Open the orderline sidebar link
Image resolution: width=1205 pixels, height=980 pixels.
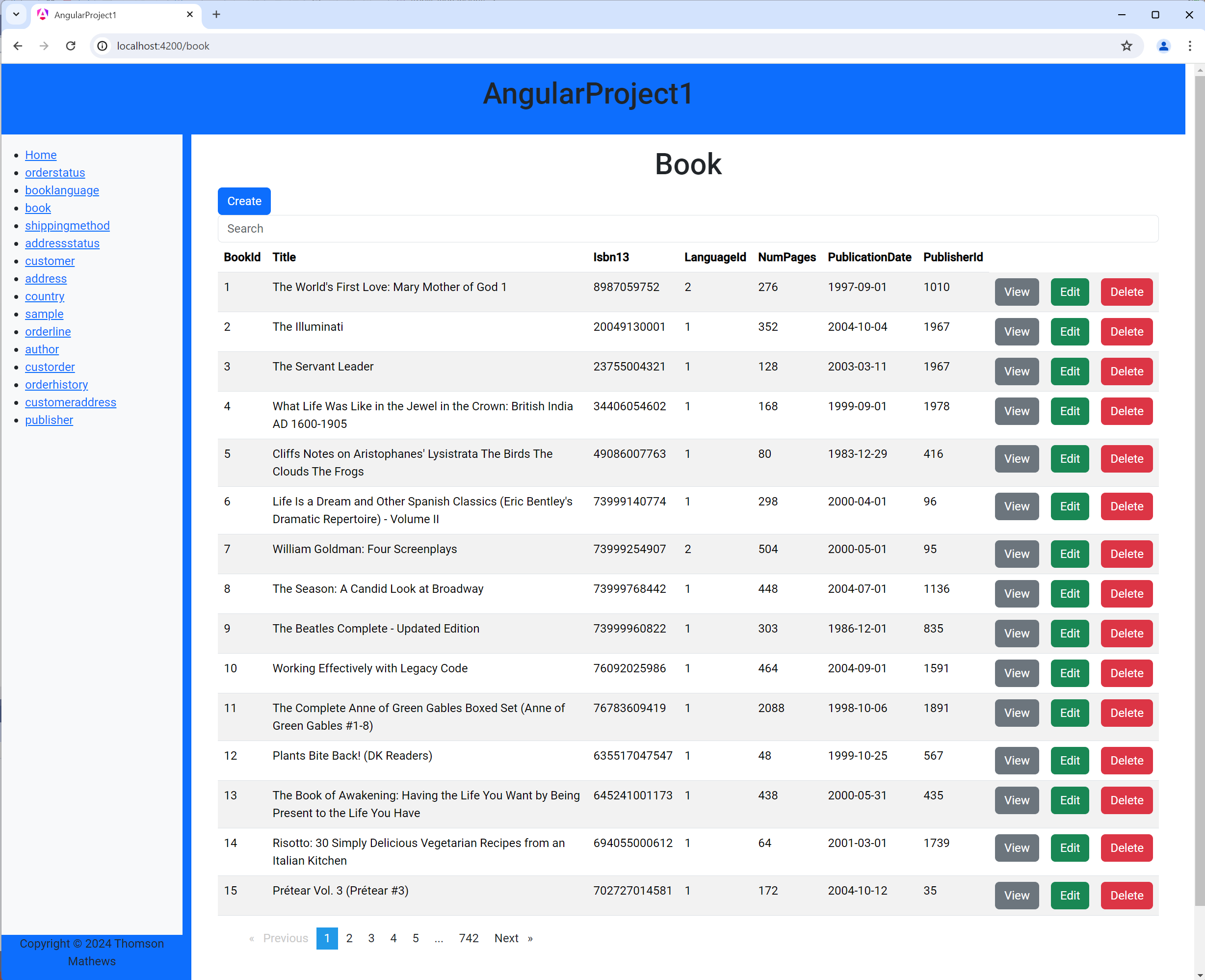(x=48, y=331)
